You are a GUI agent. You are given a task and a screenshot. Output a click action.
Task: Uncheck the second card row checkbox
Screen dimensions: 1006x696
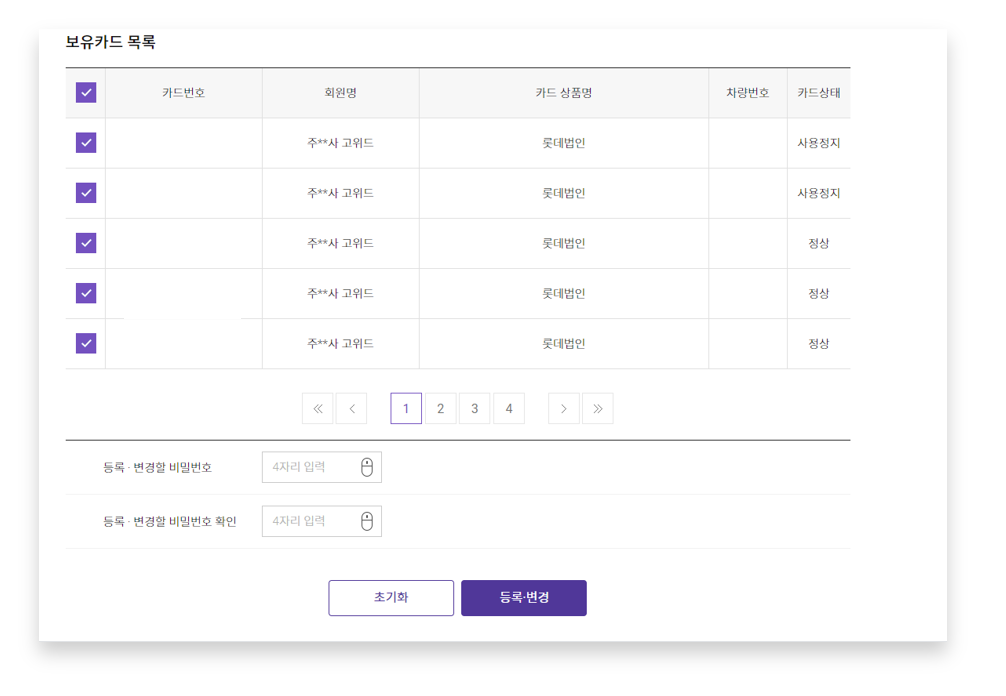point(86,193)
